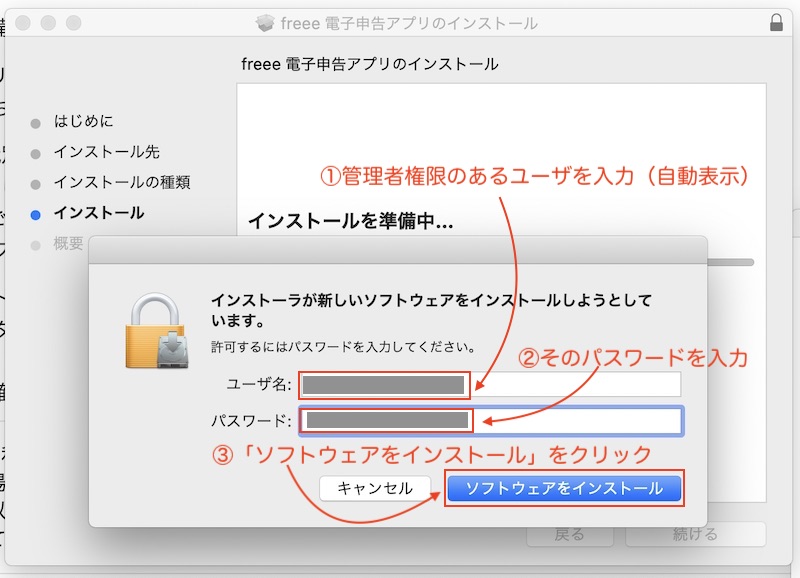Viewport: 800px width, 578px height.
Task: Click the 続ける button
Action: click(695, 534)
